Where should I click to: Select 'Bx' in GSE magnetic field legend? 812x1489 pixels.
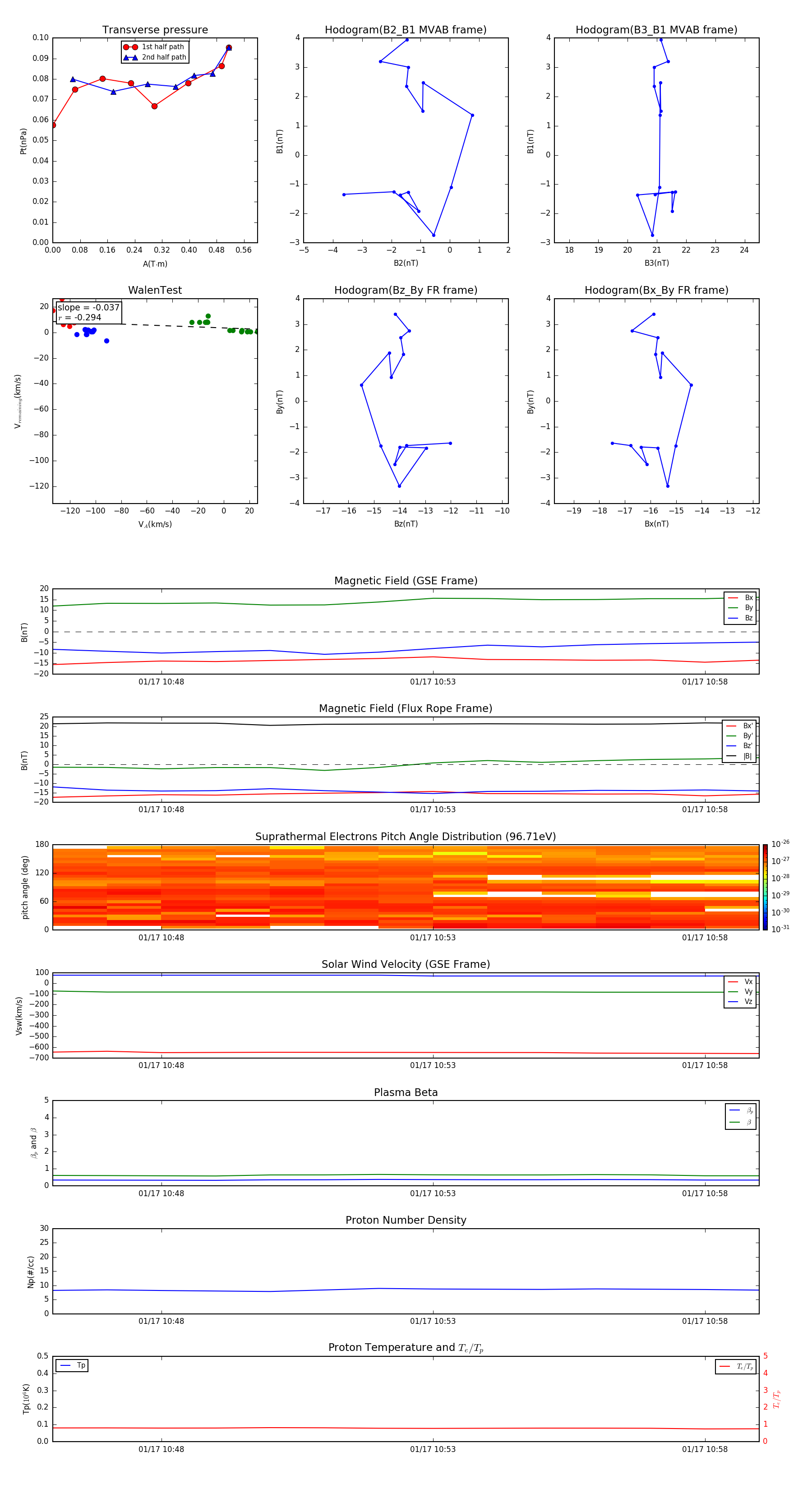click(x=740, y=598)
